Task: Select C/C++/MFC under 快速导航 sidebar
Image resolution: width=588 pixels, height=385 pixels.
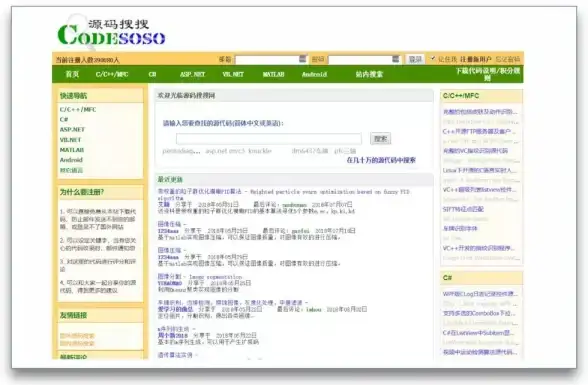Action: tap(78, 109)
